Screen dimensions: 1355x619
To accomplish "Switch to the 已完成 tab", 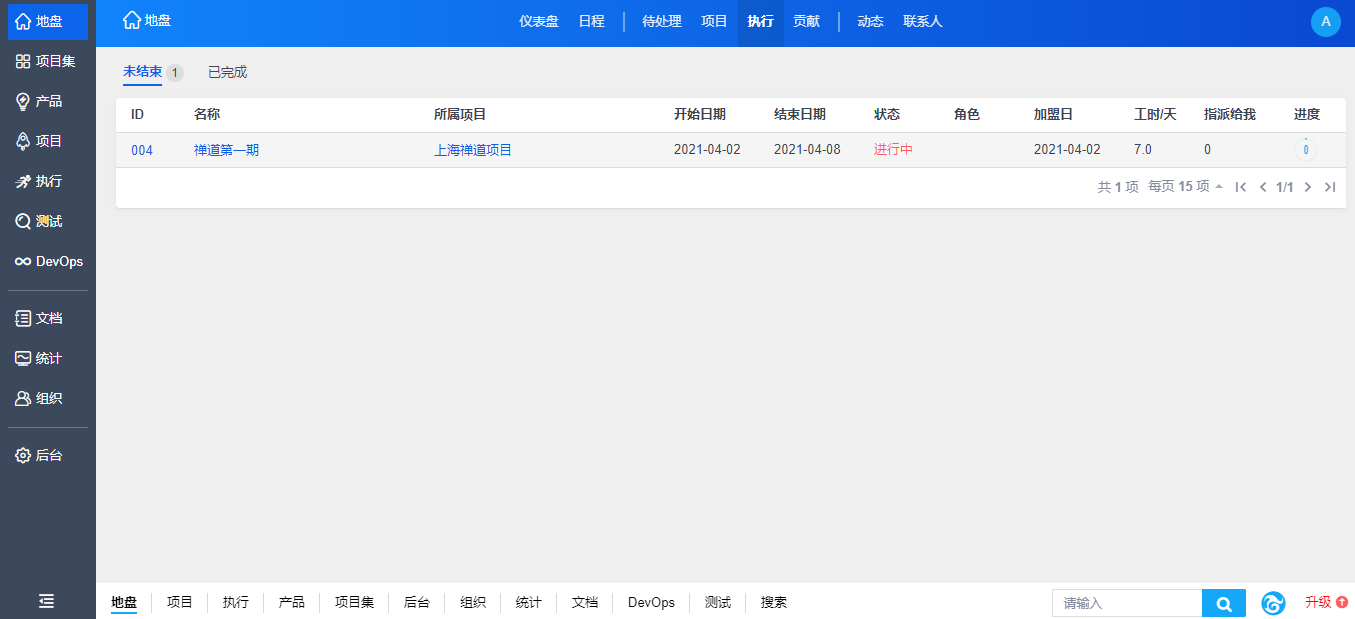I will [227, 72].
